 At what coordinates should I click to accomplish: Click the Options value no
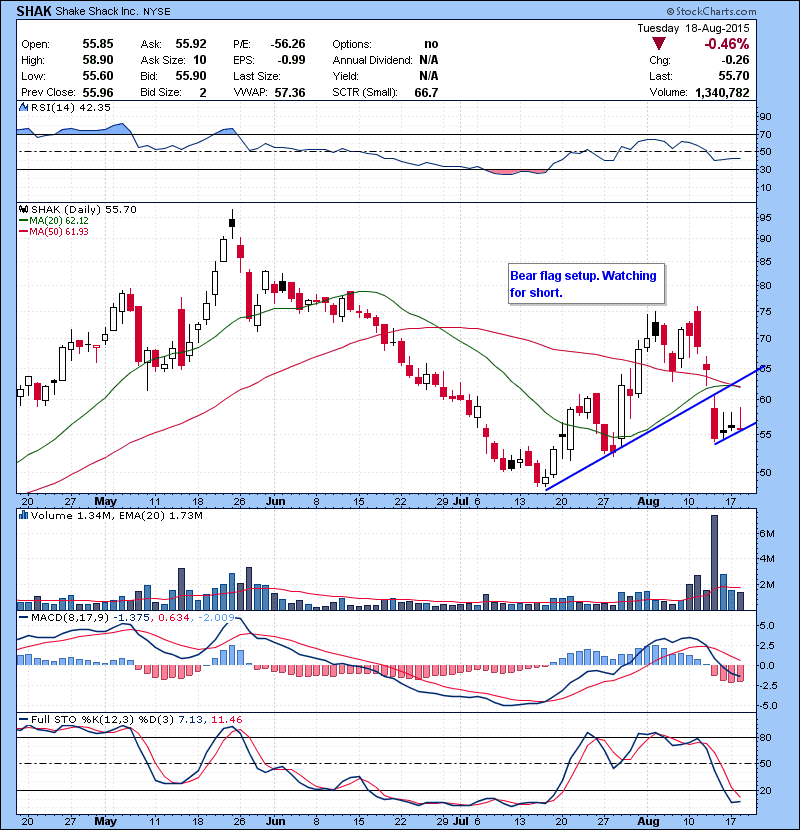pos(432,44)
